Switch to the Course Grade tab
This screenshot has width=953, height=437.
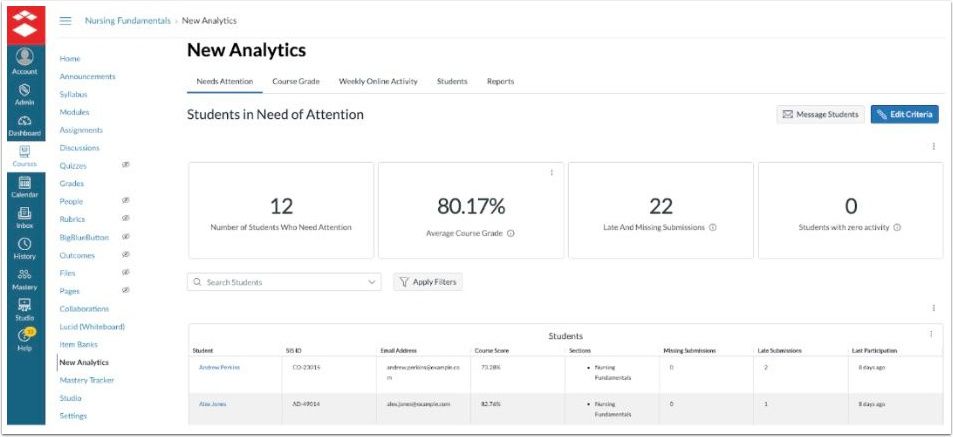click(x=295, y=81)
